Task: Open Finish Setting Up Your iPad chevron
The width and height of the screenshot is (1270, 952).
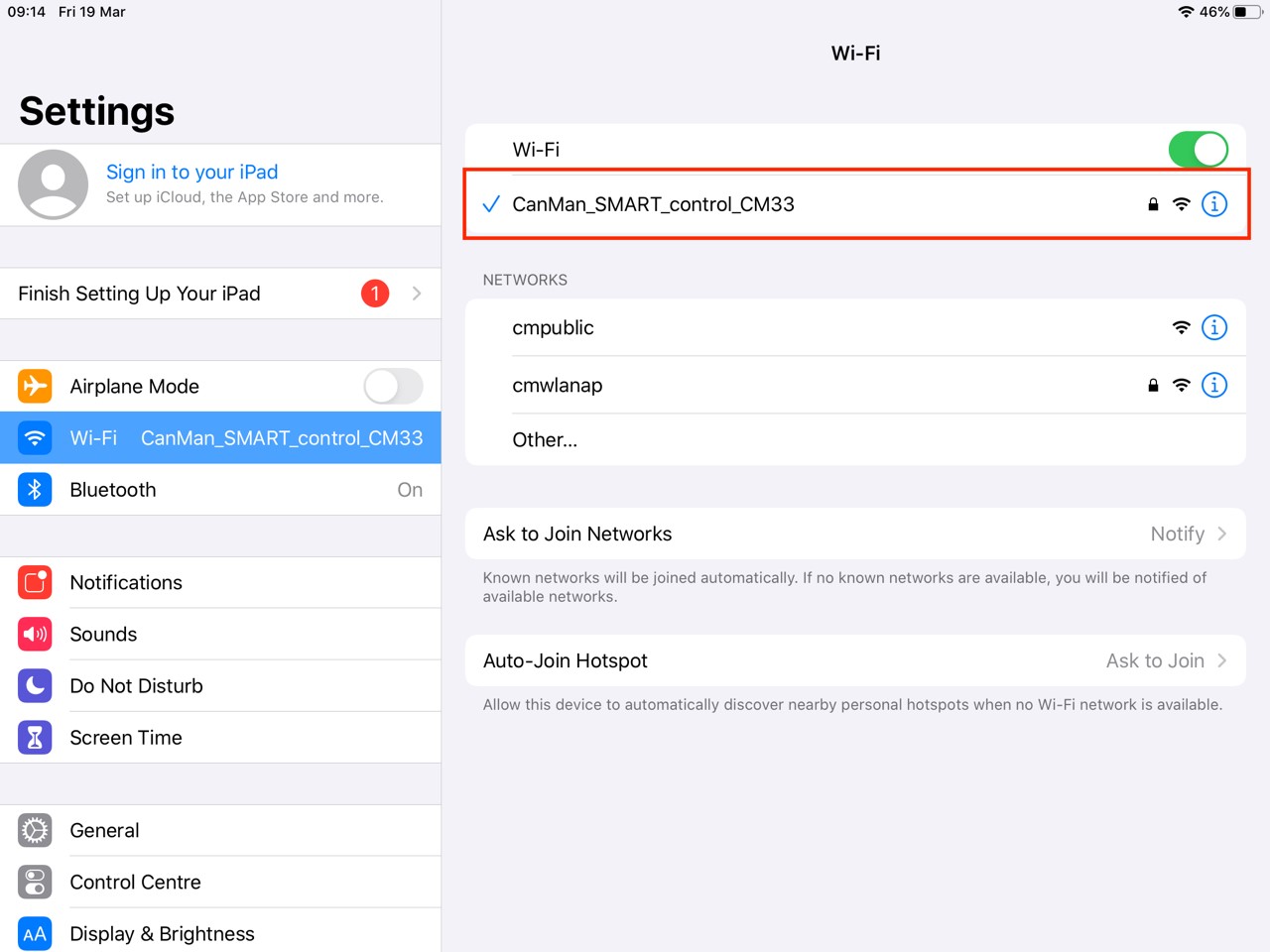Action: click(x=417, y=294)
